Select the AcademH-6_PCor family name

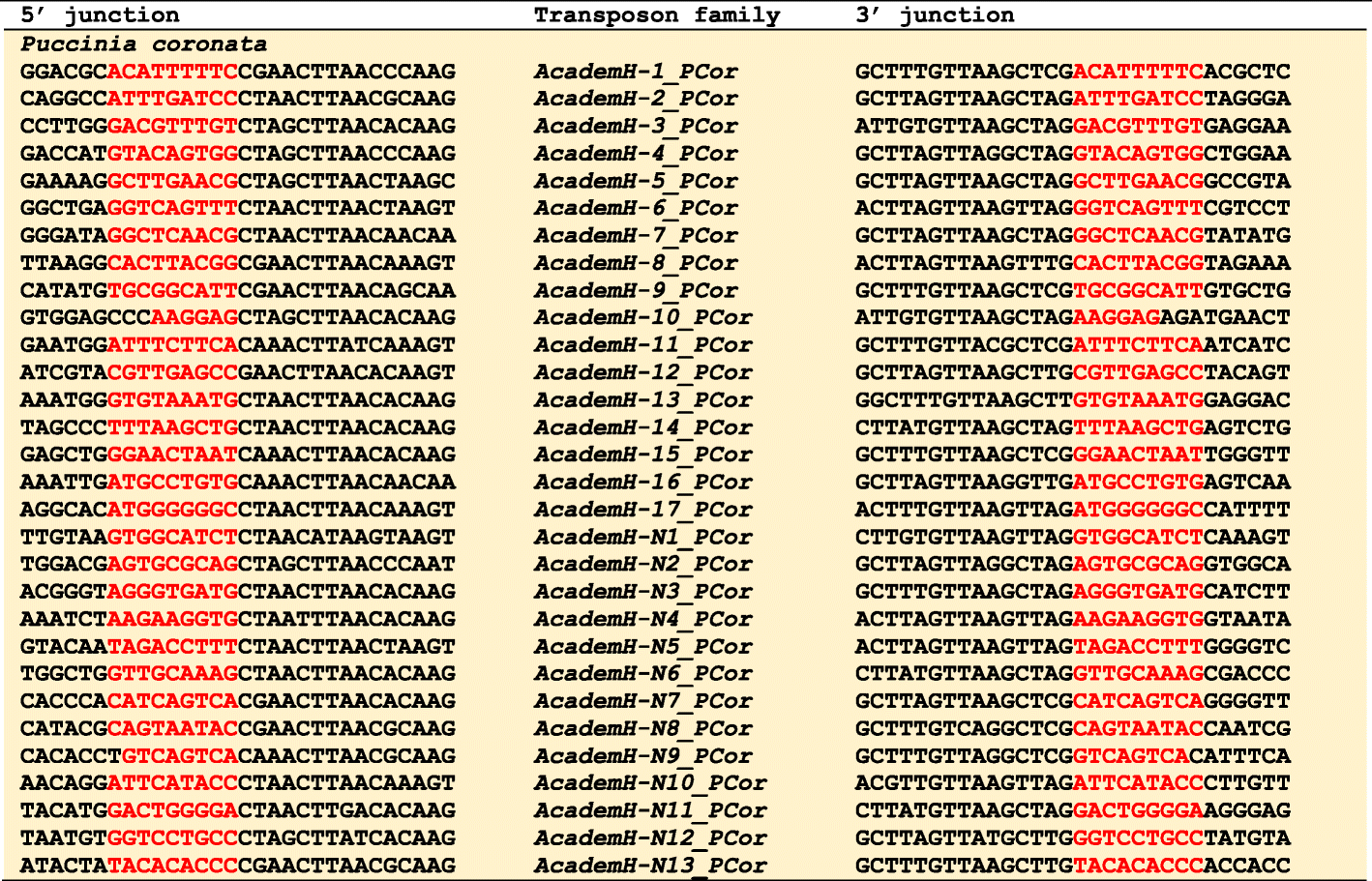(636, 208)
